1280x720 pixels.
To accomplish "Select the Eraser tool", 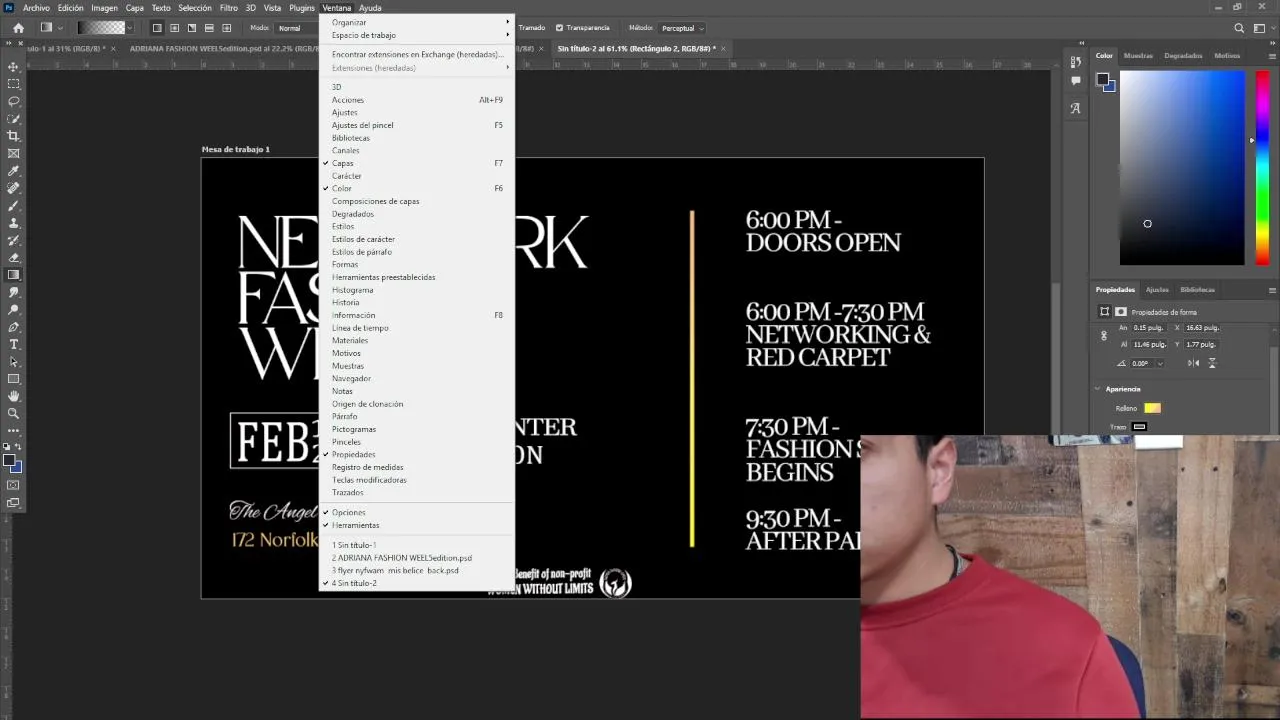I will point(14,257).
